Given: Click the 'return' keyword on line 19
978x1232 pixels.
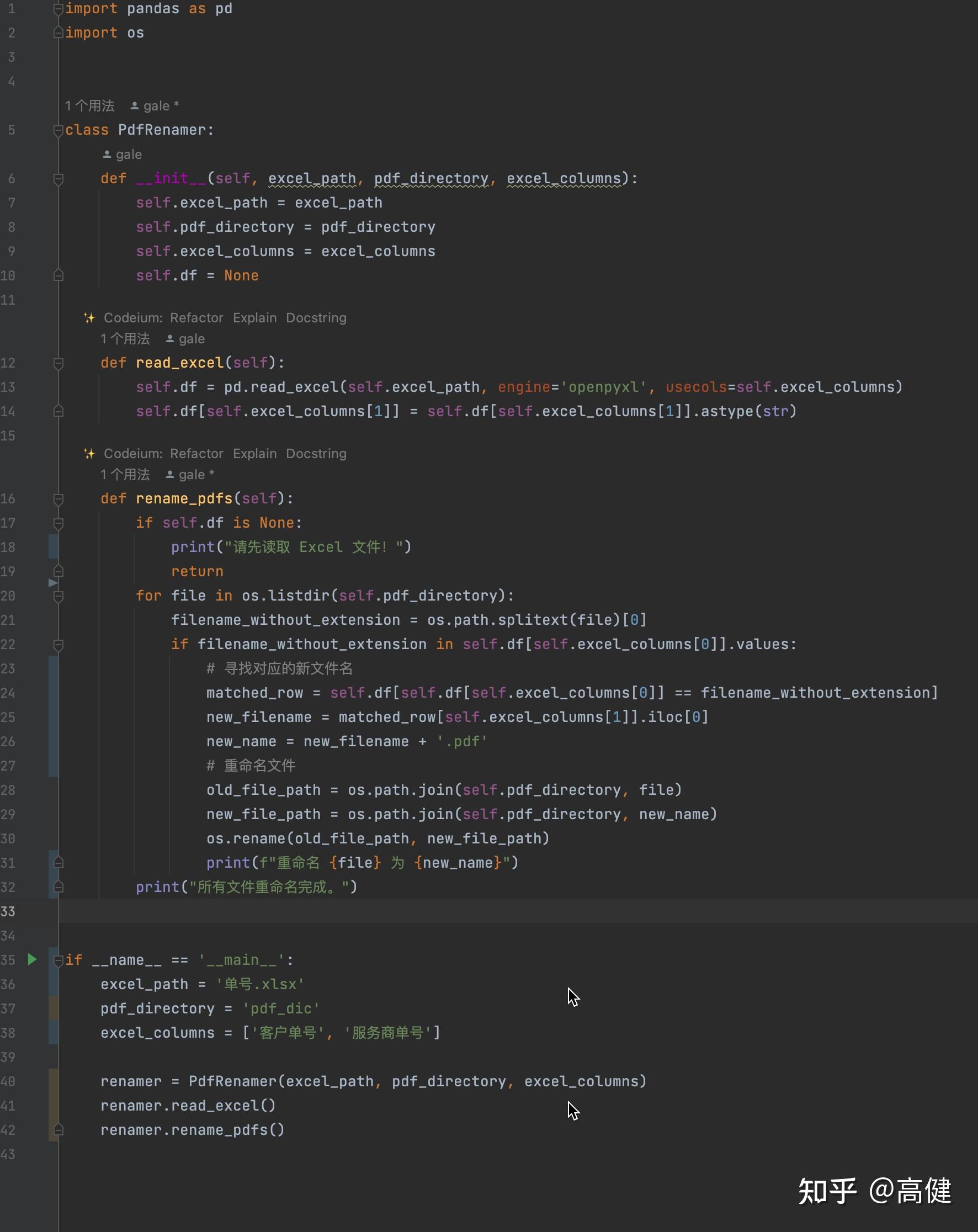Looking at the screenshot, I should tap(197, 571).
